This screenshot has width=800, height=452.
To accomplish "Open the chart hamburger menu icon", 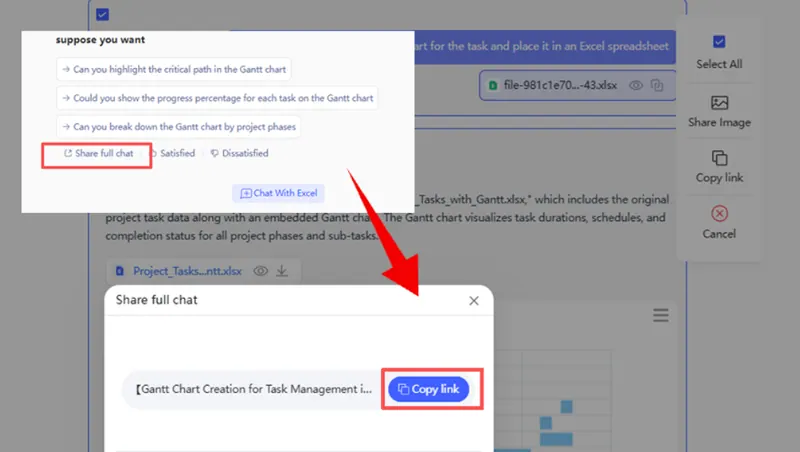I will point(660,315).
